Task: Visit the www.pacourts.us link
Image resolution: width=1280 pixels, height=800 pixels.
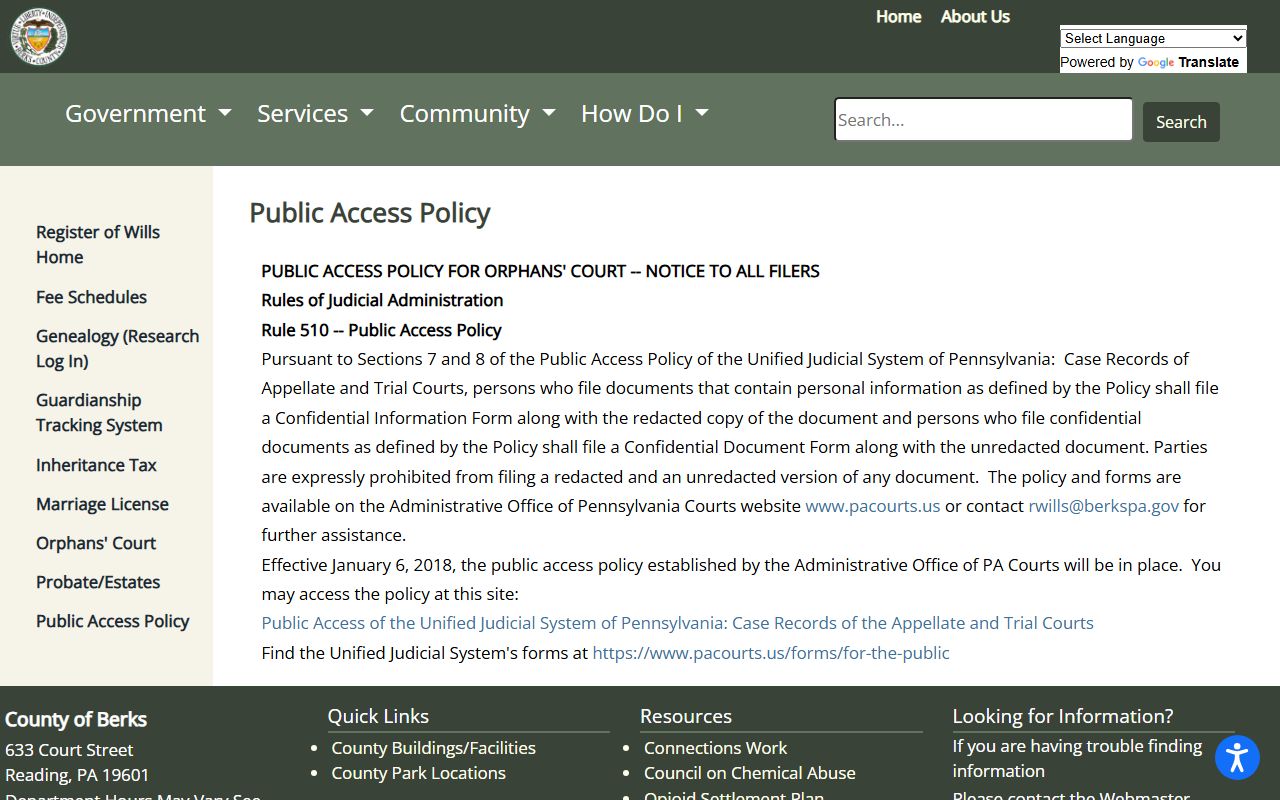Action: [x=873, y=506]
